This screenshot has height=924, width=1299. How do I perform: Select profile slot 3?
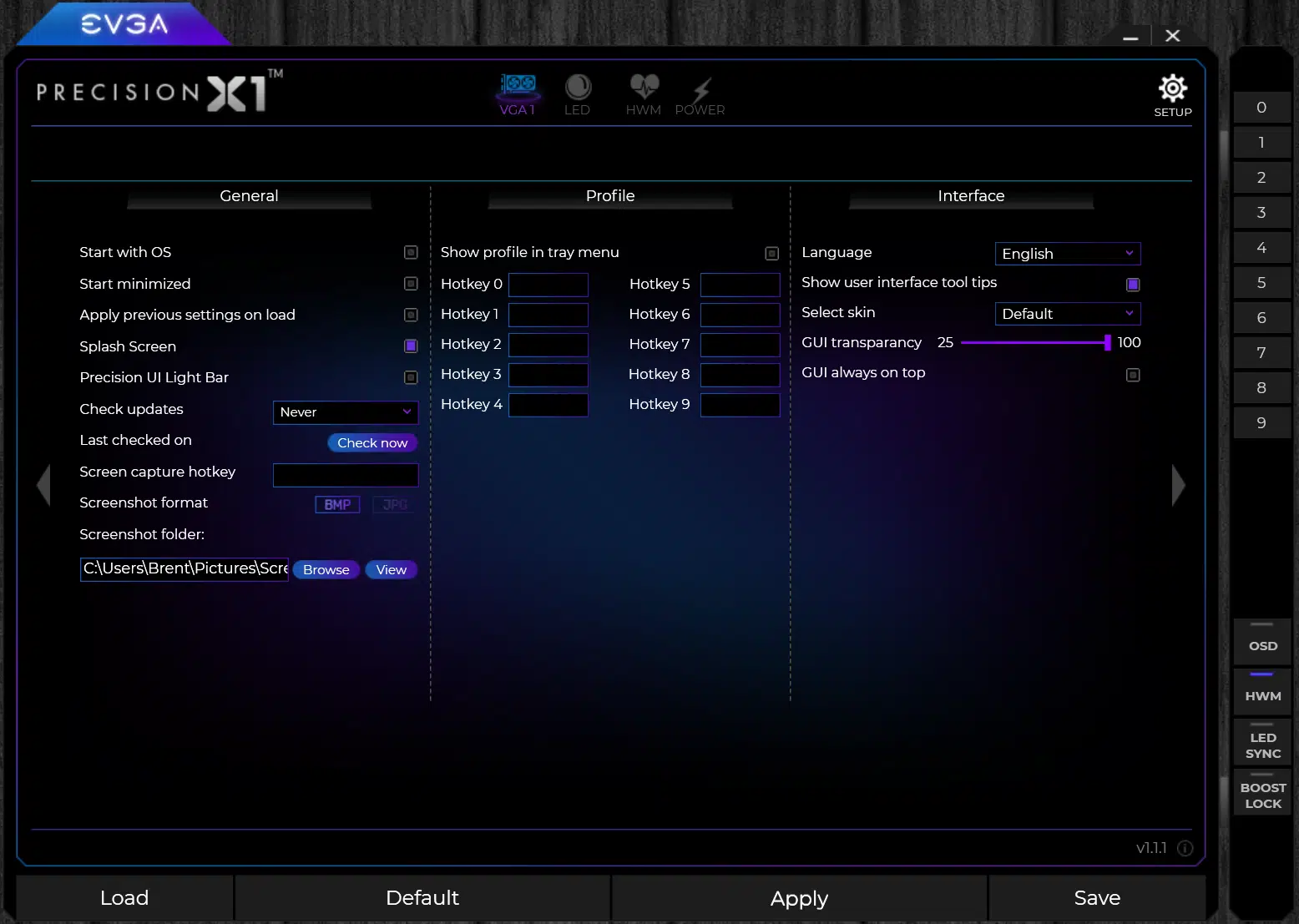(1262, 212)
